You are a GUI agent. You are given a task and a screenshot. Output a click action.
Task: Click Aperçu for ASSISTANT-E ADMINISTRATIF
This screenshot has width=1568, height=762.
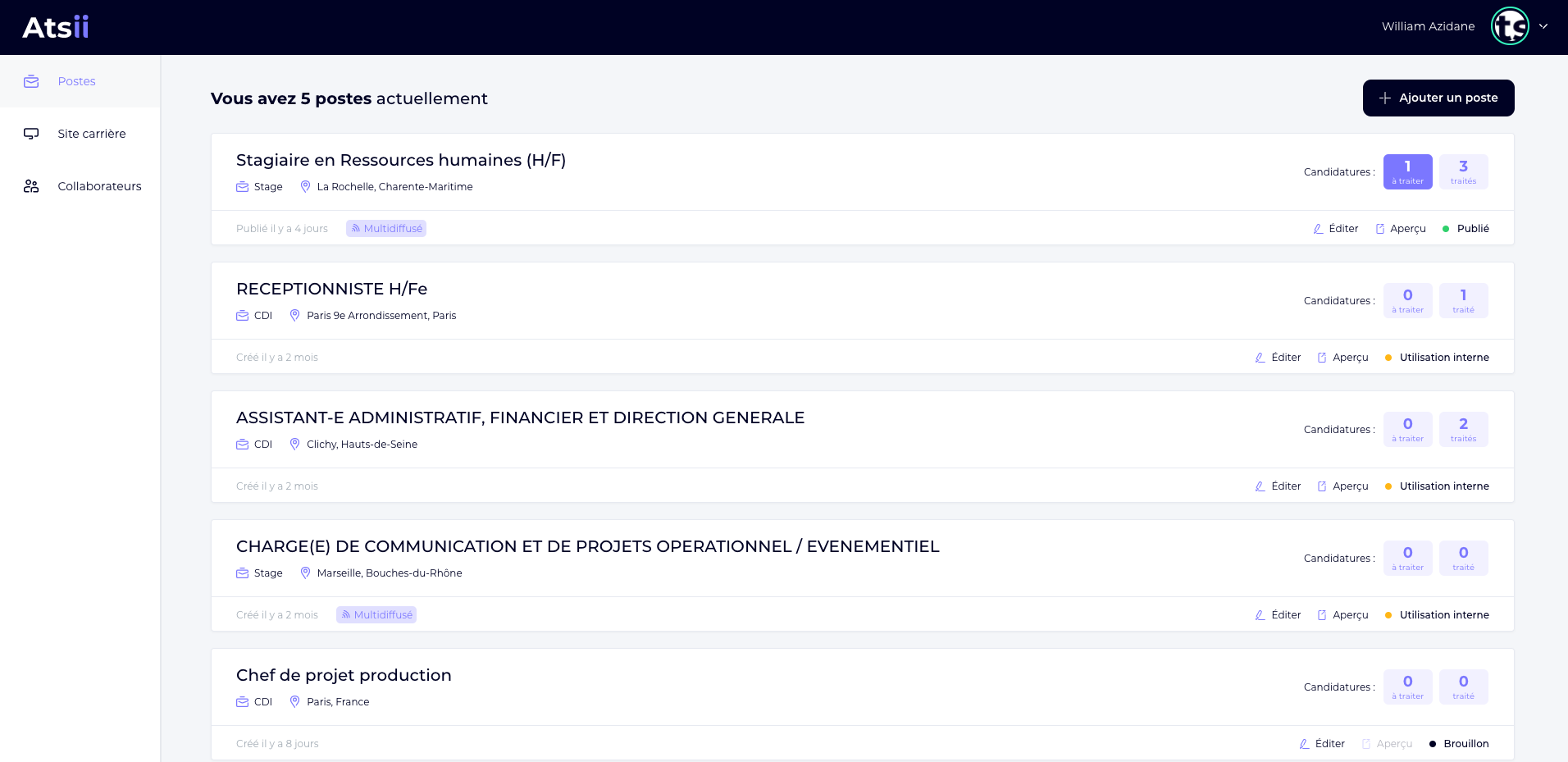(1342, 486)
